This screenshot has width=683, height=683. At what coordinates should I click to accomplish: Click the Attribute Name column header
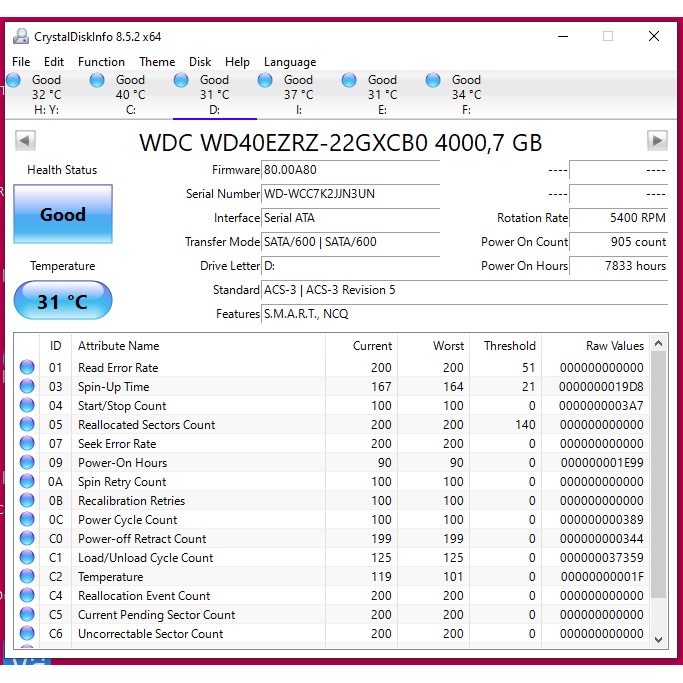pos(199,346)
